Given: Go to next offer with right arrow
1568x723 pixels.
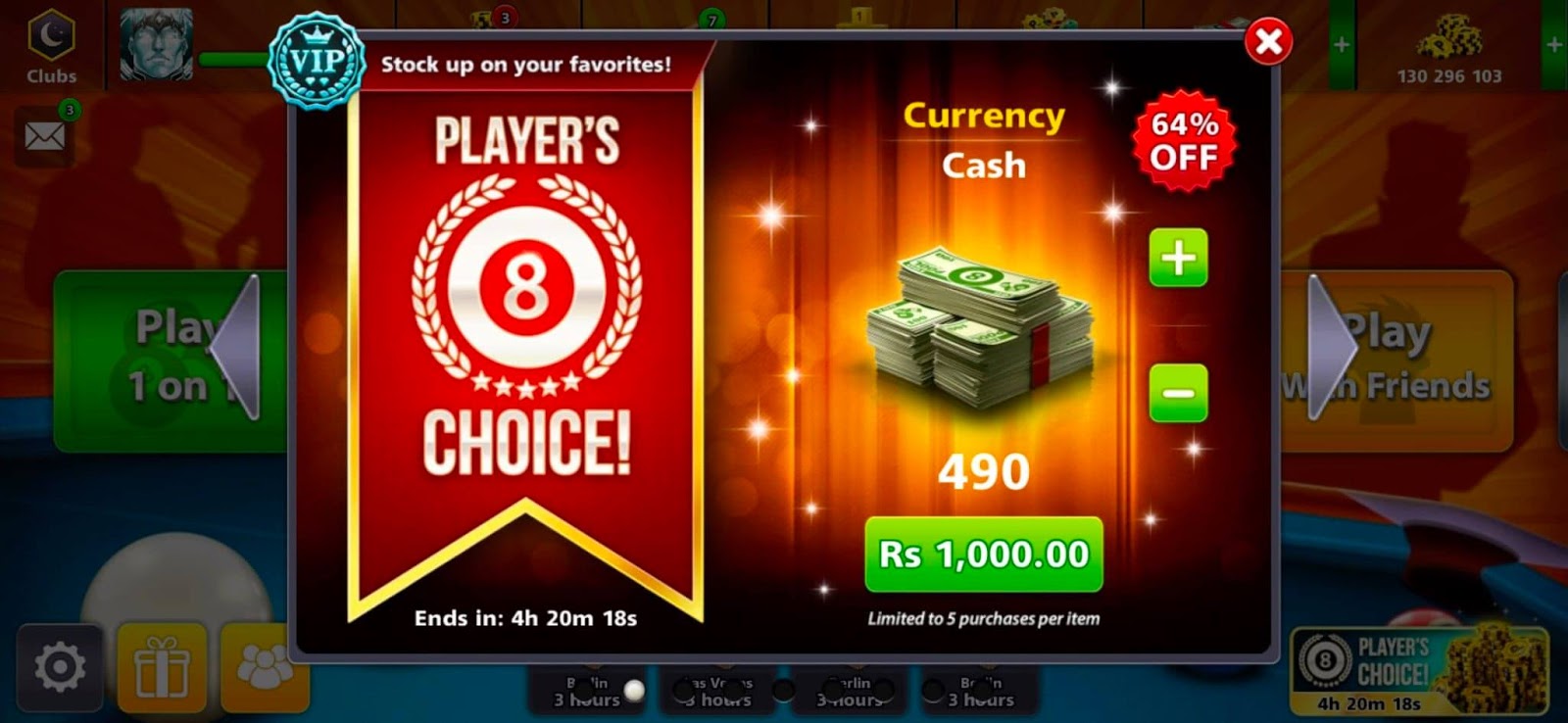Looking at the screenshot, I should [1332, 348].
